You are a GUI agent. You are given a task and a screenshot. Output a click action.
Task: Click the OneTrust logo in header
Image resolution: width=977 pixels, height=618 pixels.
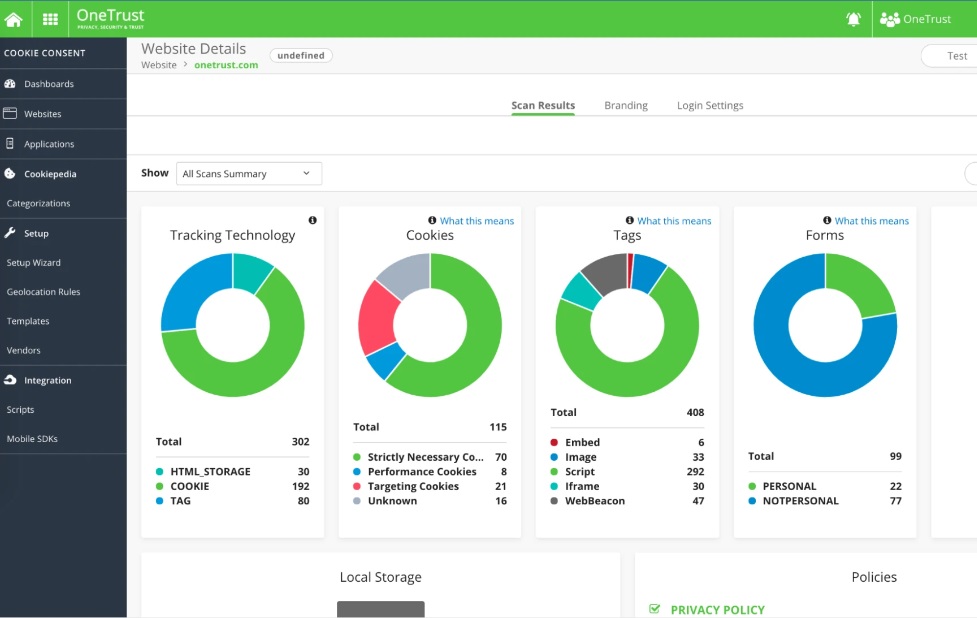pos(110,18)
